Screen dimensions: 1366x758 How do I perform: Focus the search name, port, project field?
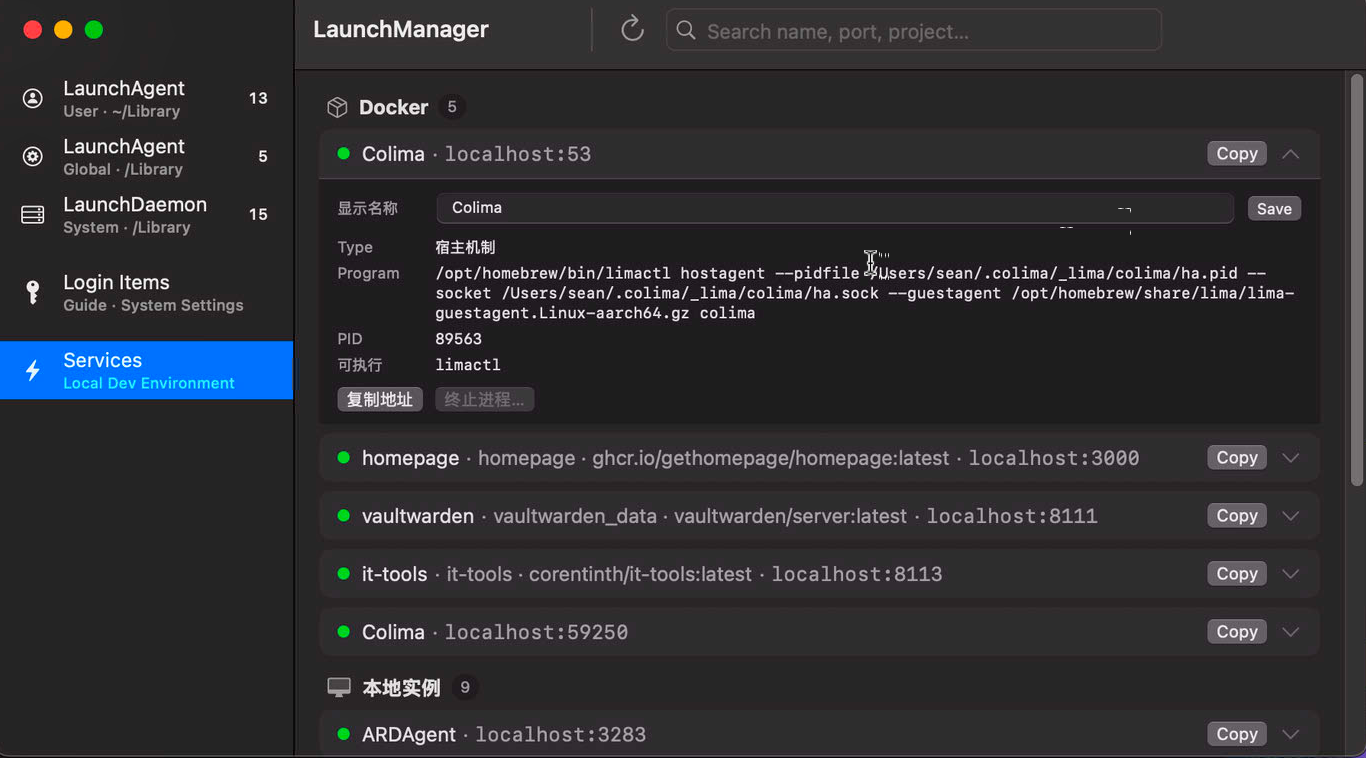[x=914, y=31]
